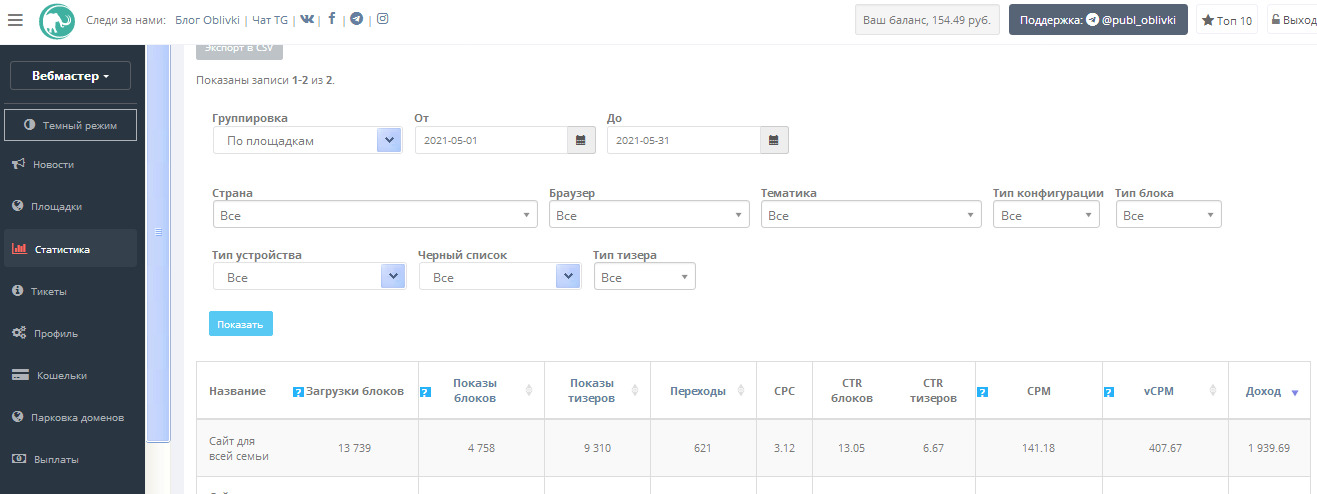Open the Telegram icon in header
This screenshot has height=494, width=1317.
pos(356,19)
